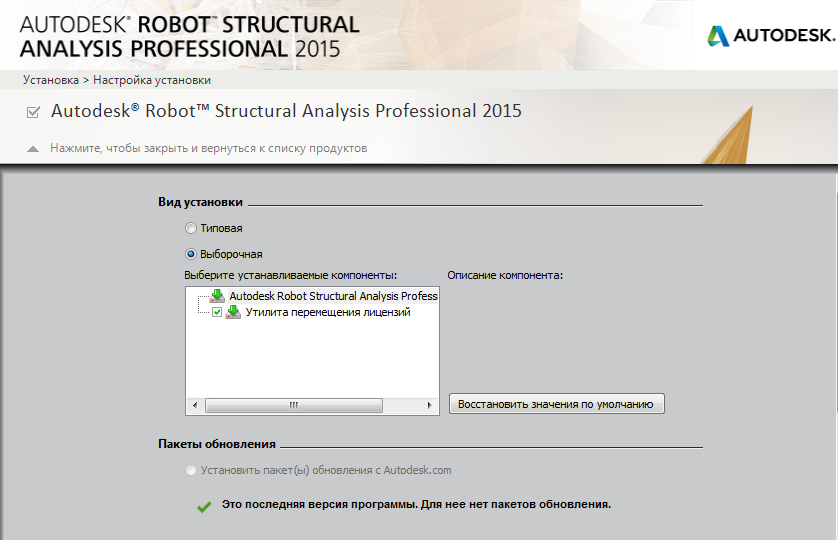Select Autodesk Robot Structural Analysis tree item
The image size is (838, 540).
pos(333,297)
